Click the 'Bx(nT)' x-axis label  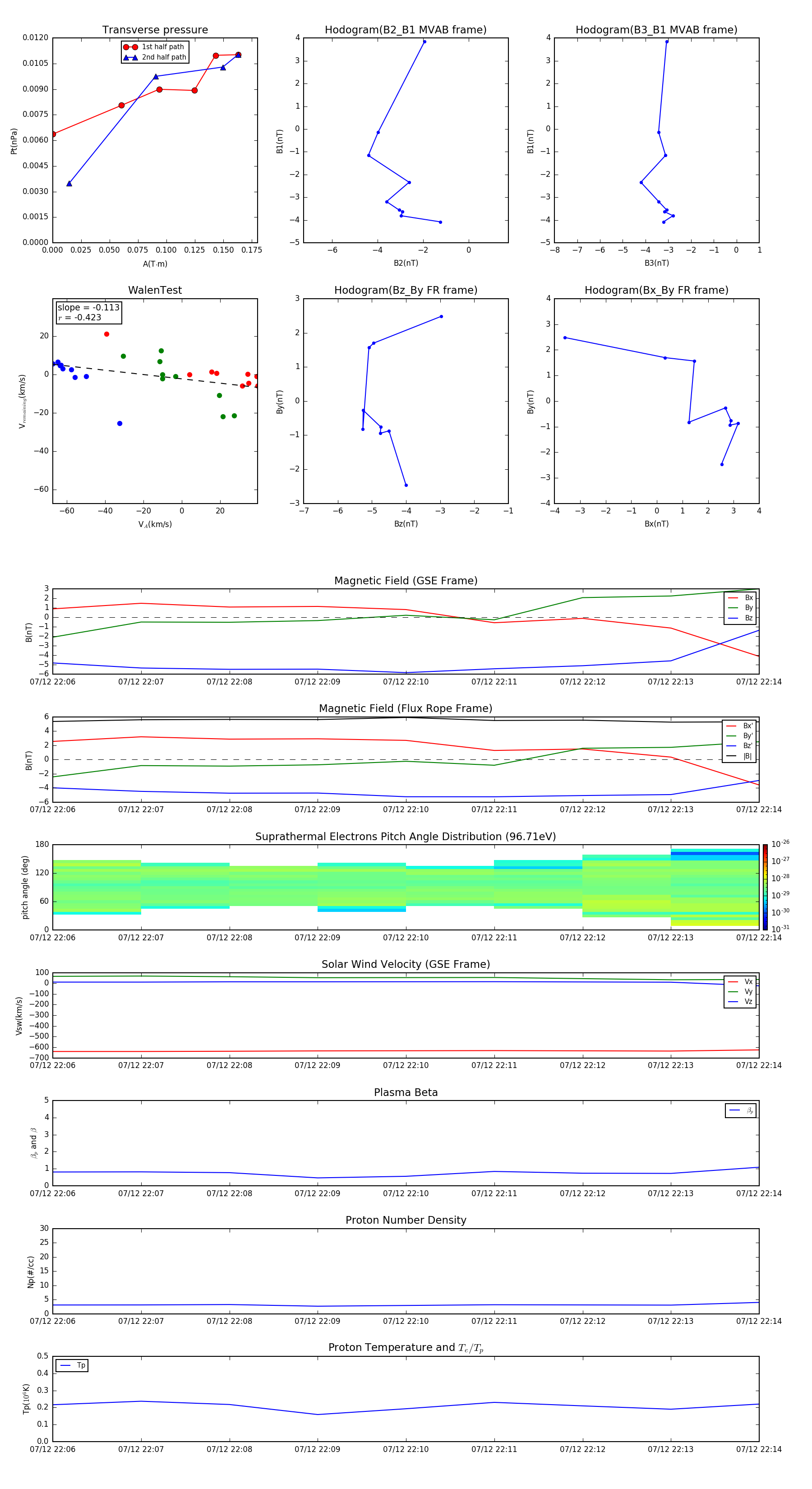coord(656,524)
